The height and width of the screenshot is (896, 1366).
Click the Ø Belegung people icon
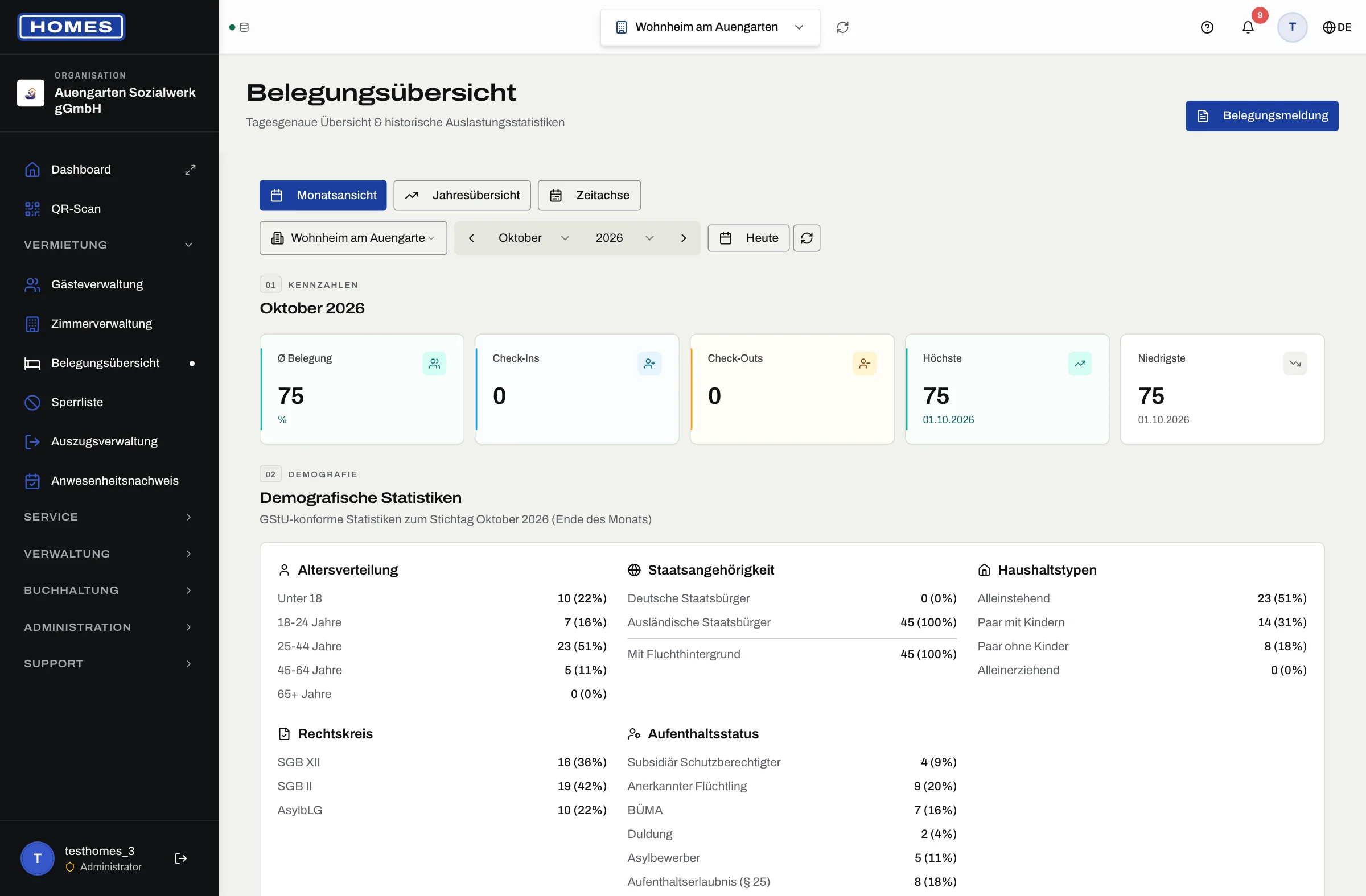(x=434, y=364)
